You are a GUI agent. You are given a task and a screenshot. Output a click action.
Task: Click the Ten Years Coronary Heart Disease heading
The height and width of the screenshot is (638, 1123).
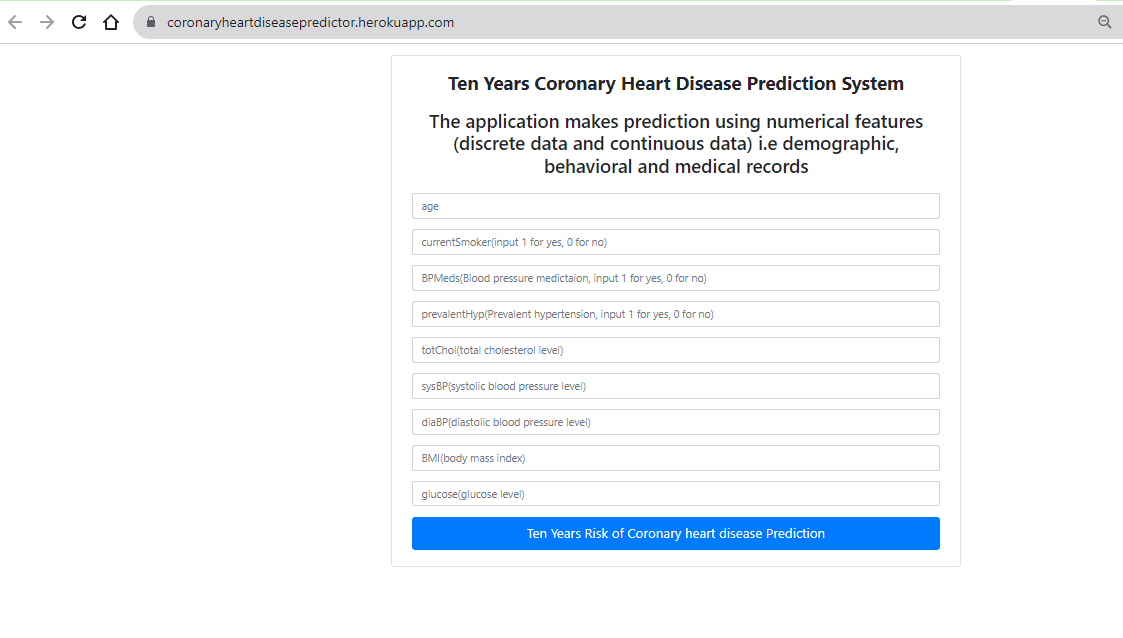675,84
